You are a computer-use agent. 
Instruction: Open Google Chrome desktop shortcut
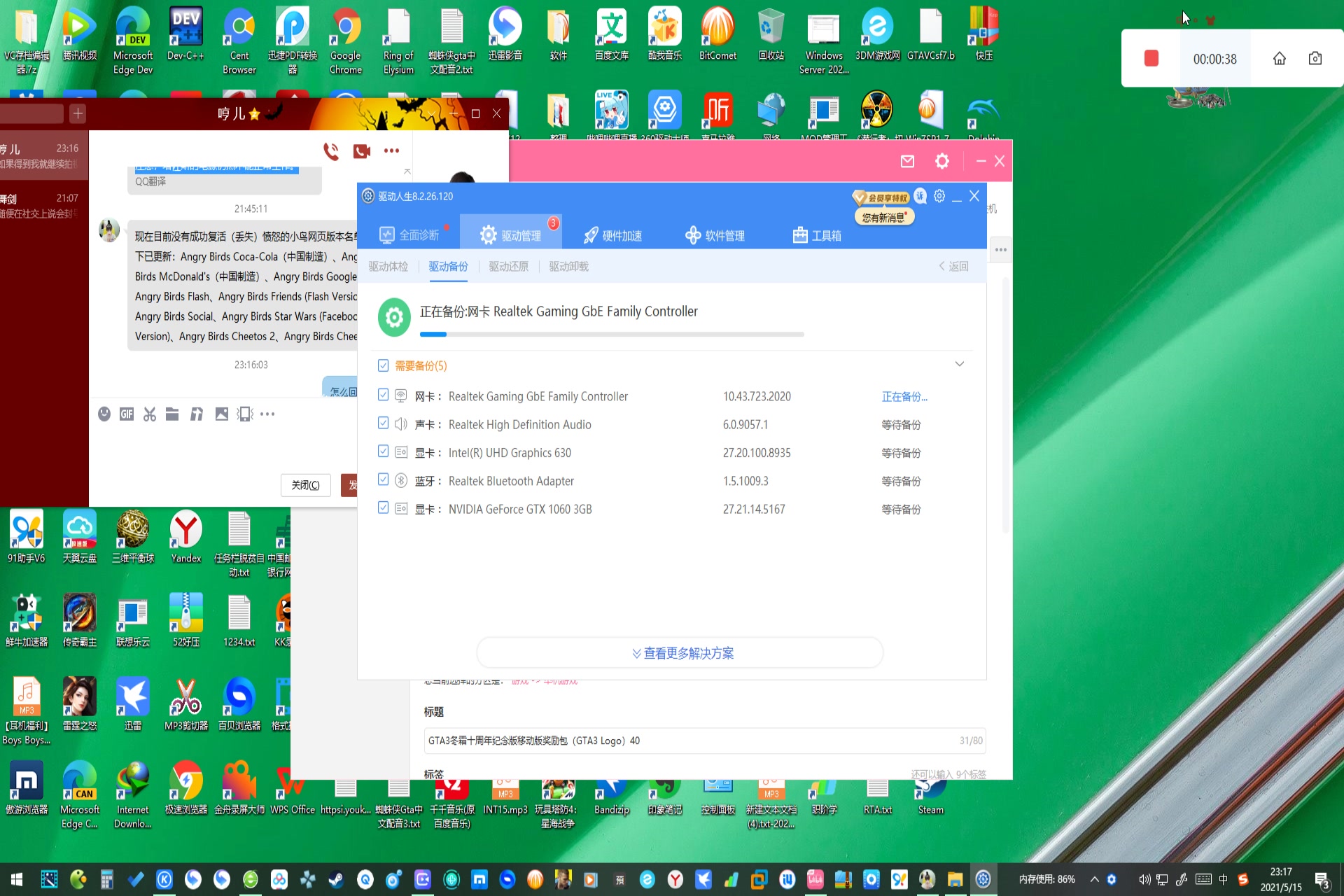346,41
